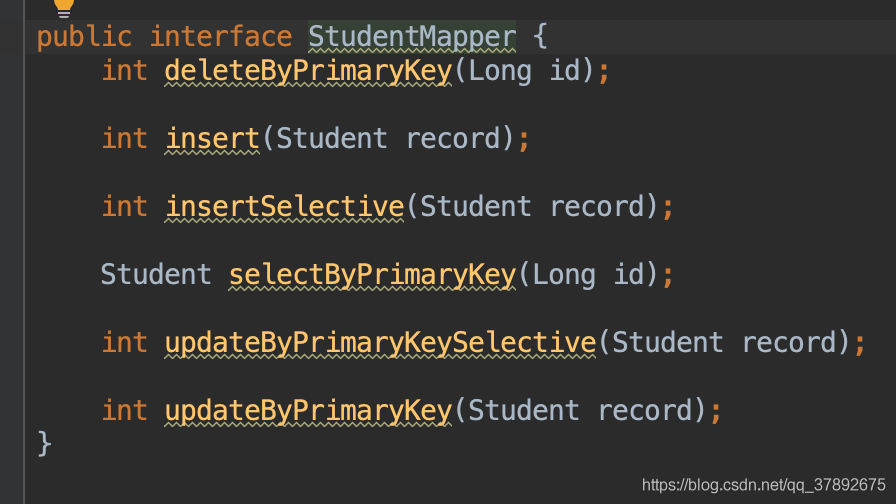The width and height of the screenshot is (896, 504).
Task: Click the selectByPrimaryKey method name
Action: (372, 274)
